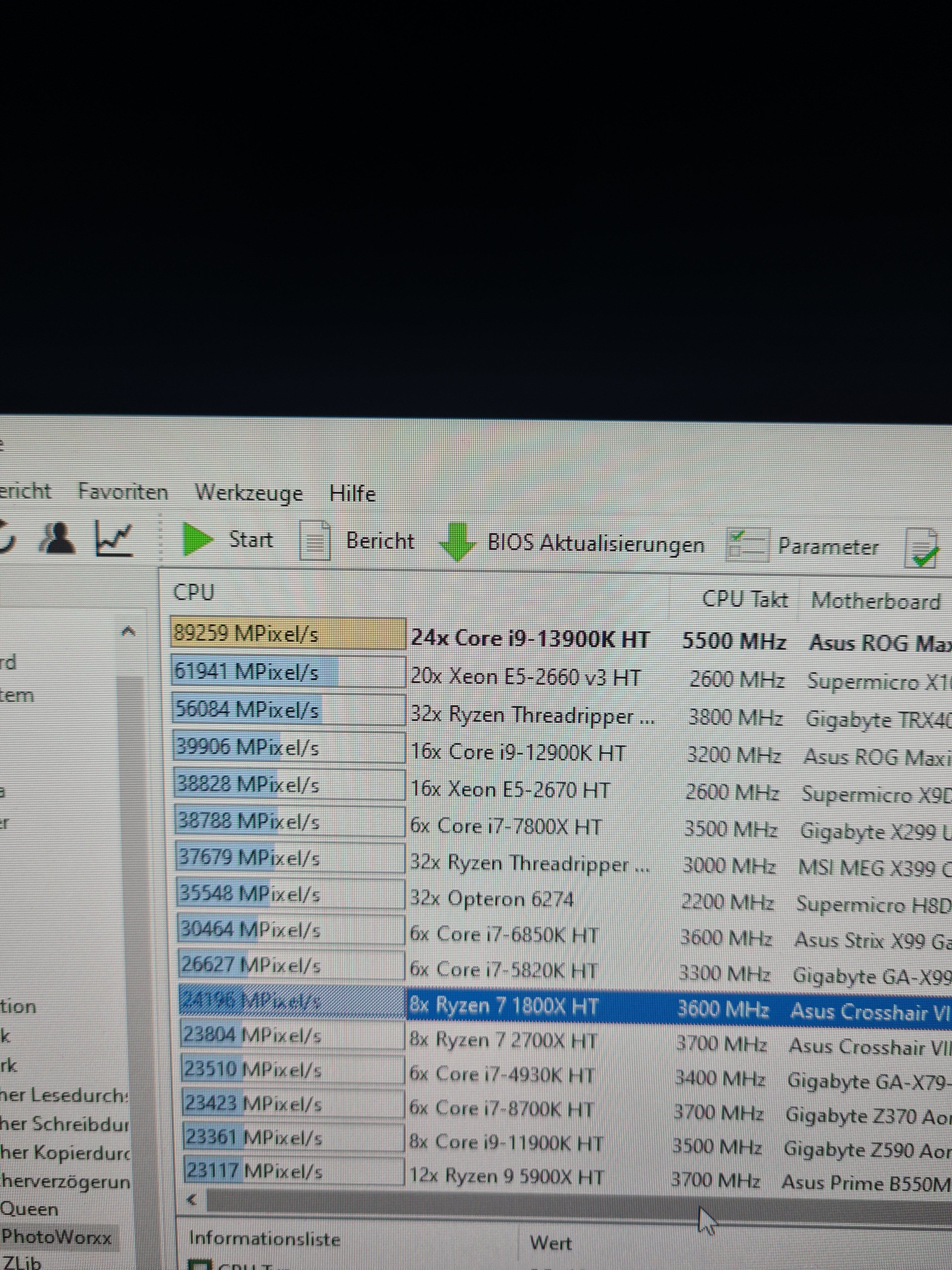Click the 5500 MHz clock value
The image size is (952, 1270).
pos(734,641)
